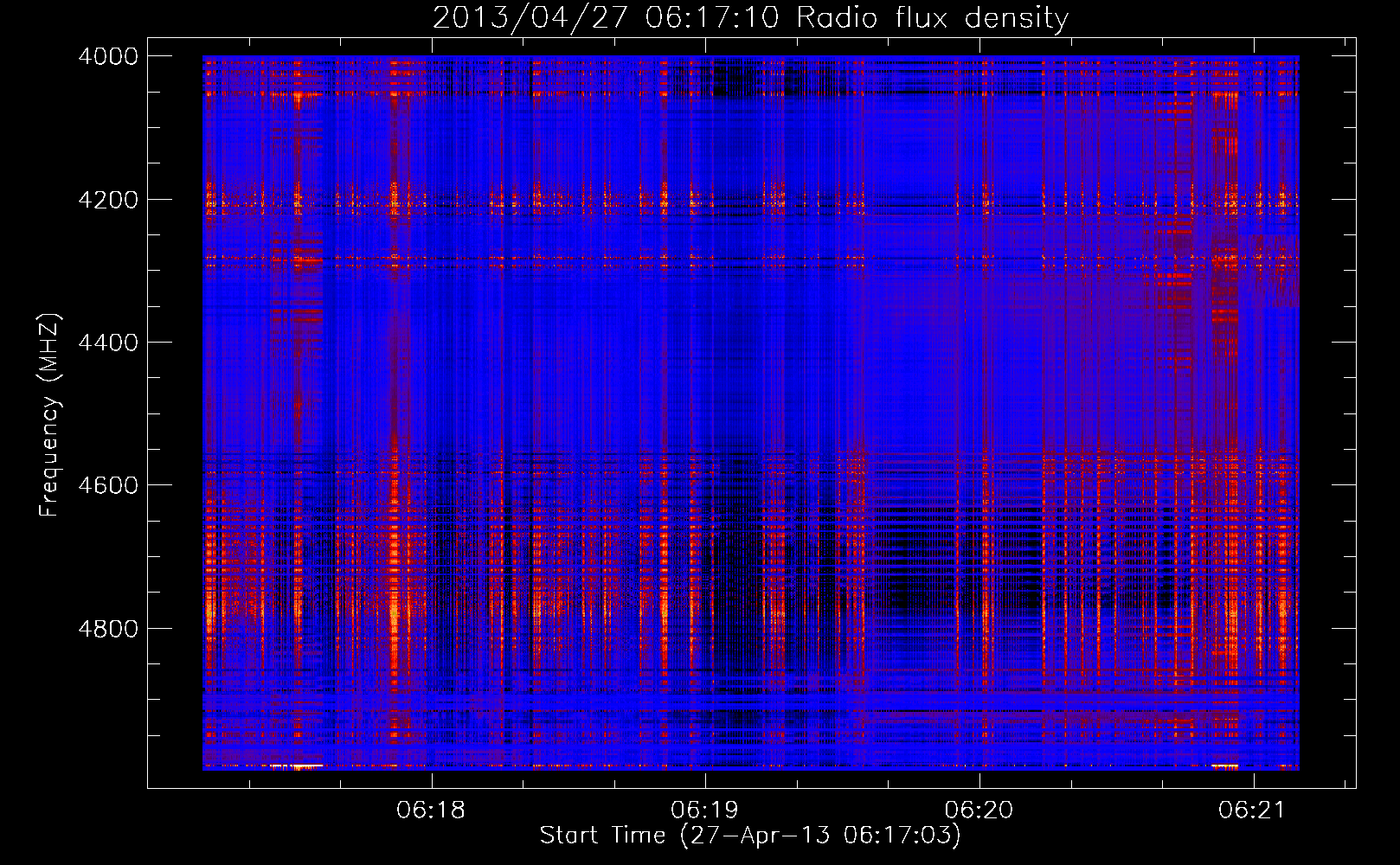Click the 06:21 time tick label
Screen dimensions: 1400x865
pos(1253,811)
